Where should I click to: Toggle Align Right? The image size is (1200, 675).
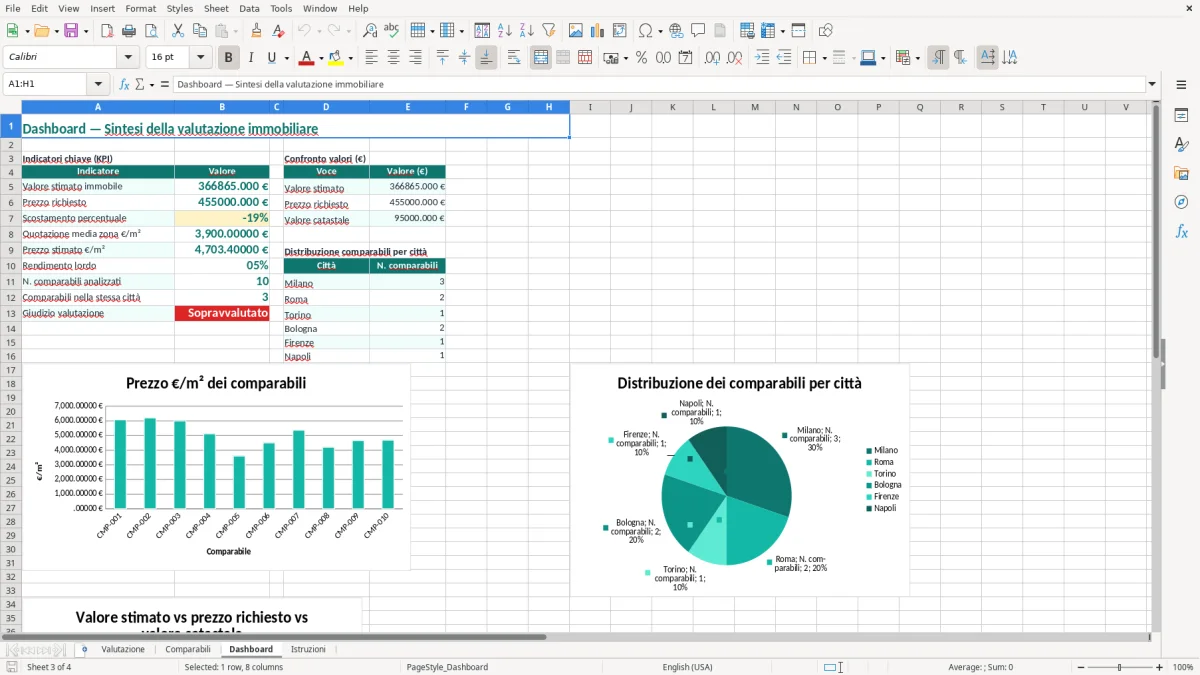pyautogui.click(x=416, y=58)
